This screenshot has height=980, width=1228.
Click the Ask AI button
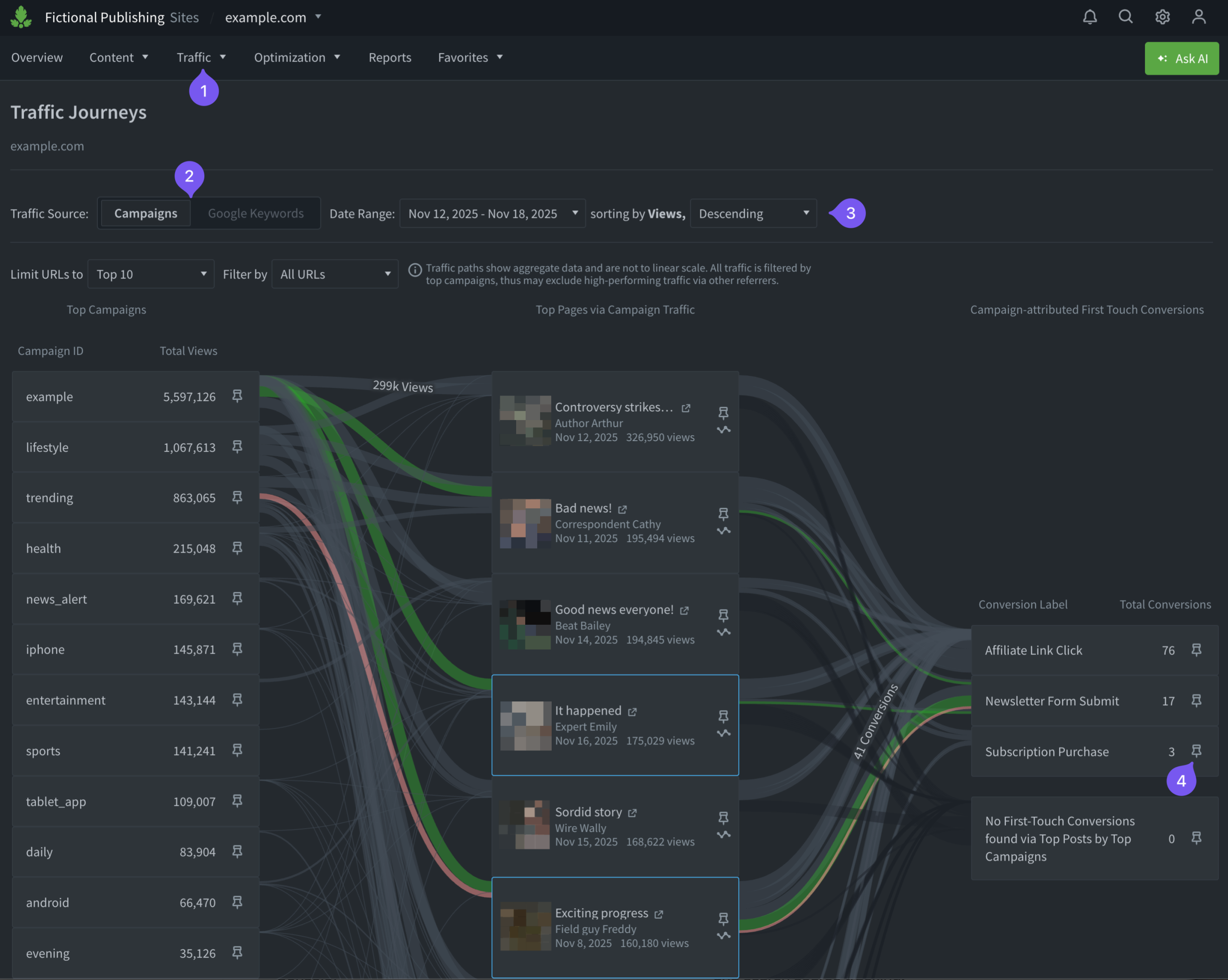click(1181, 58)
